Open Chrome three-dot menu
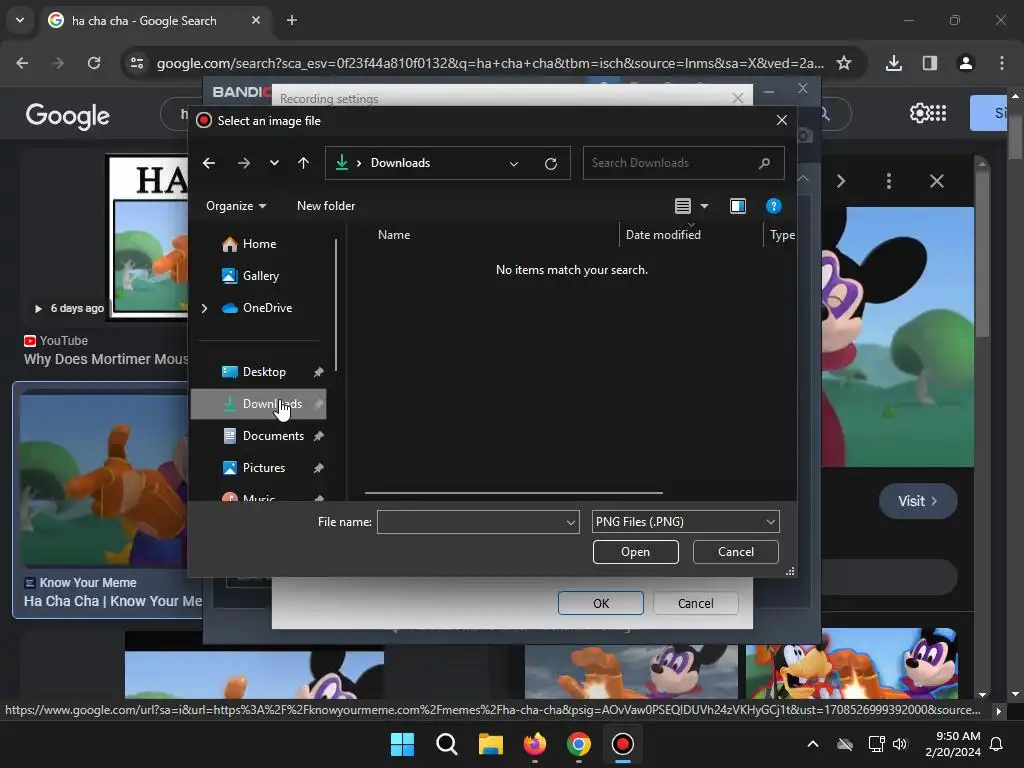Screen dimensions: 1024x768 [1002, 63]
